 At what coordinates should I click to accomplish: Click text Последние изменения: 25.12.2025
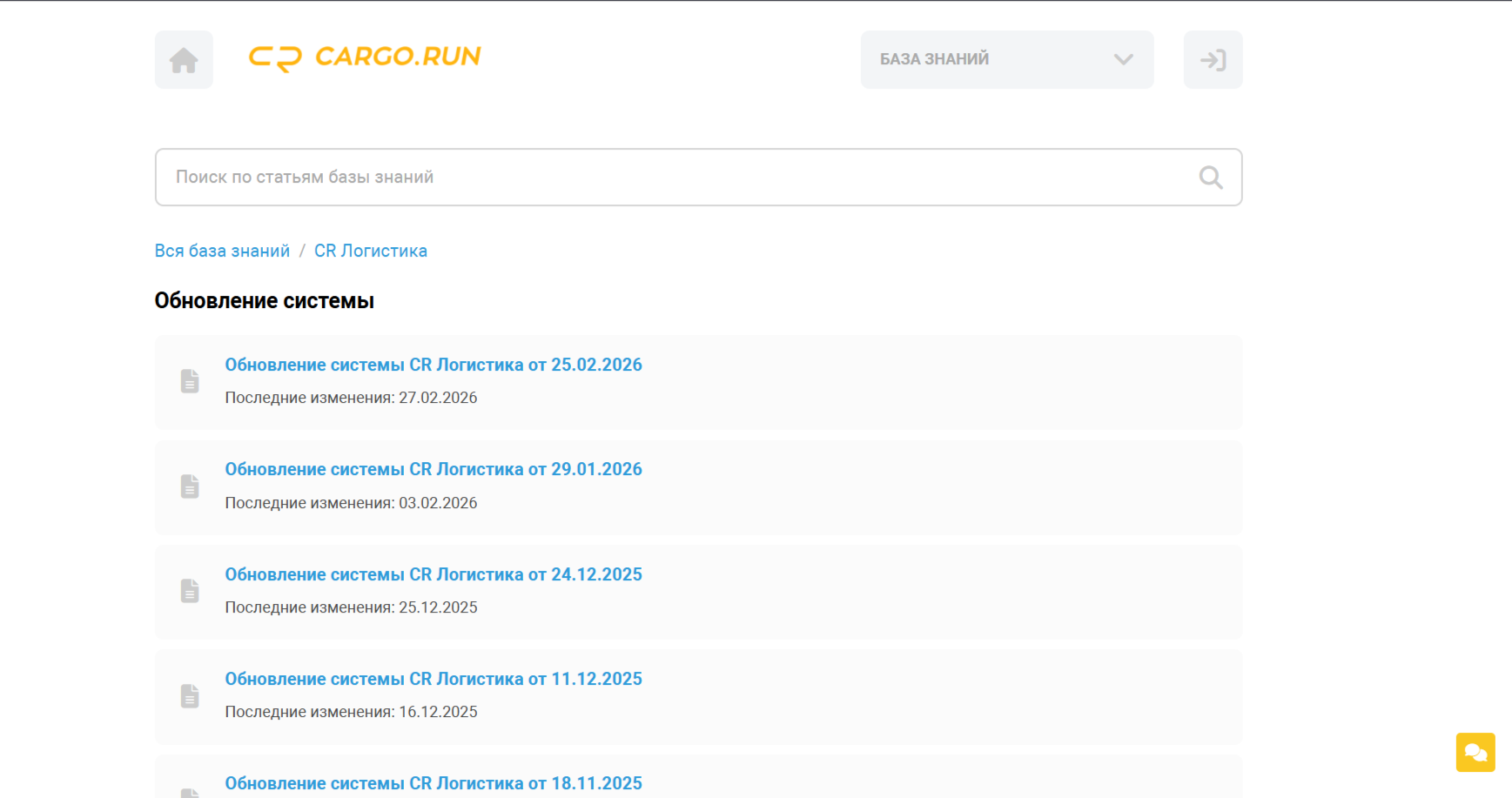pyautogui.click(x=352, y=607)
